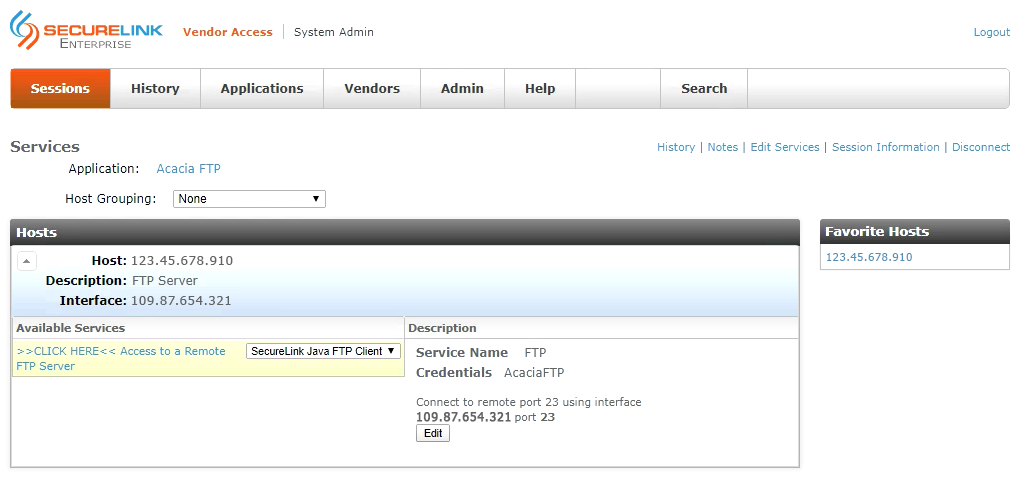Click the Edit button for FTP service
This screenshot has width=1020, height=500.
coord(433,433)
